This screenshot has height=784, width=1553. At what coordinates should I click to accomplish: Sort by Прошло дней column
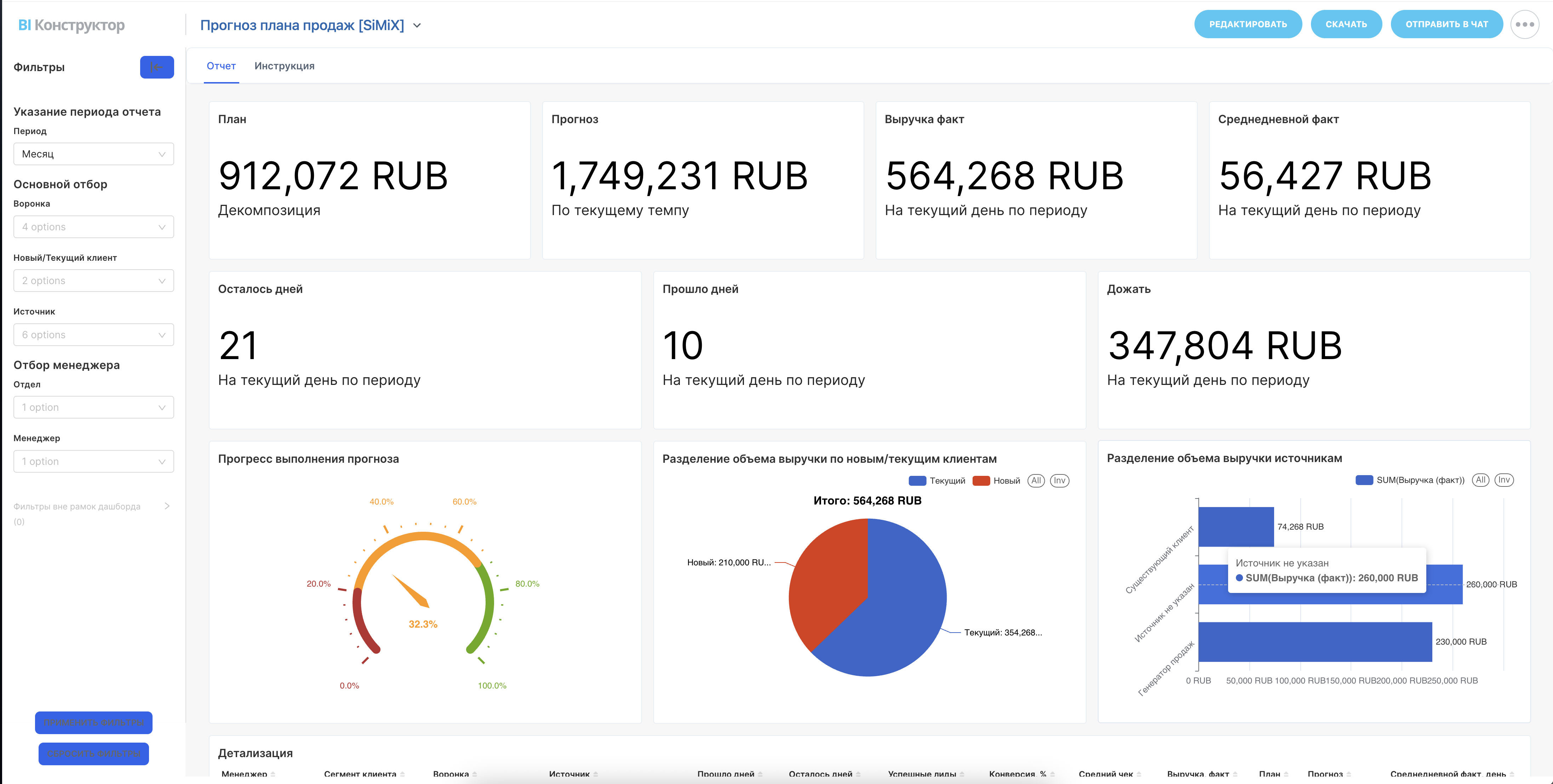tap(726, 774)
